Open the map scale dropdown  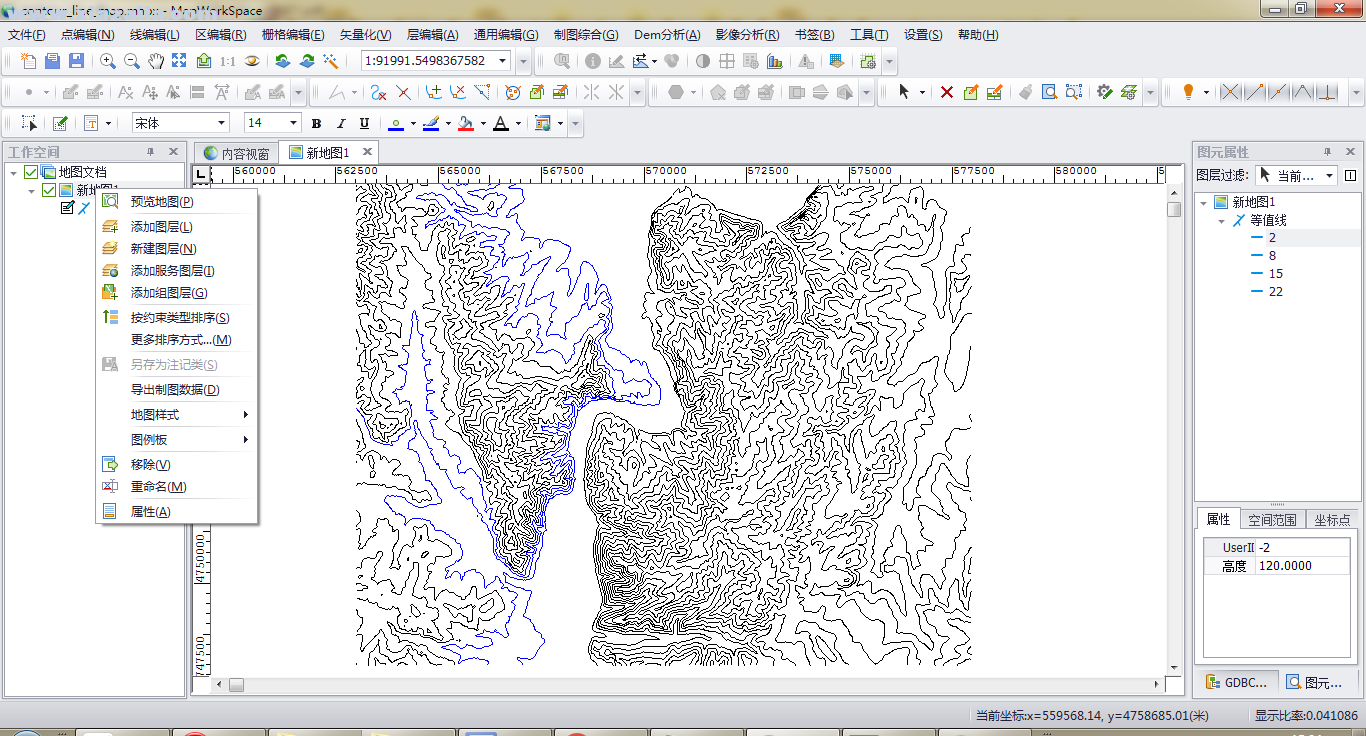(503, 61)
